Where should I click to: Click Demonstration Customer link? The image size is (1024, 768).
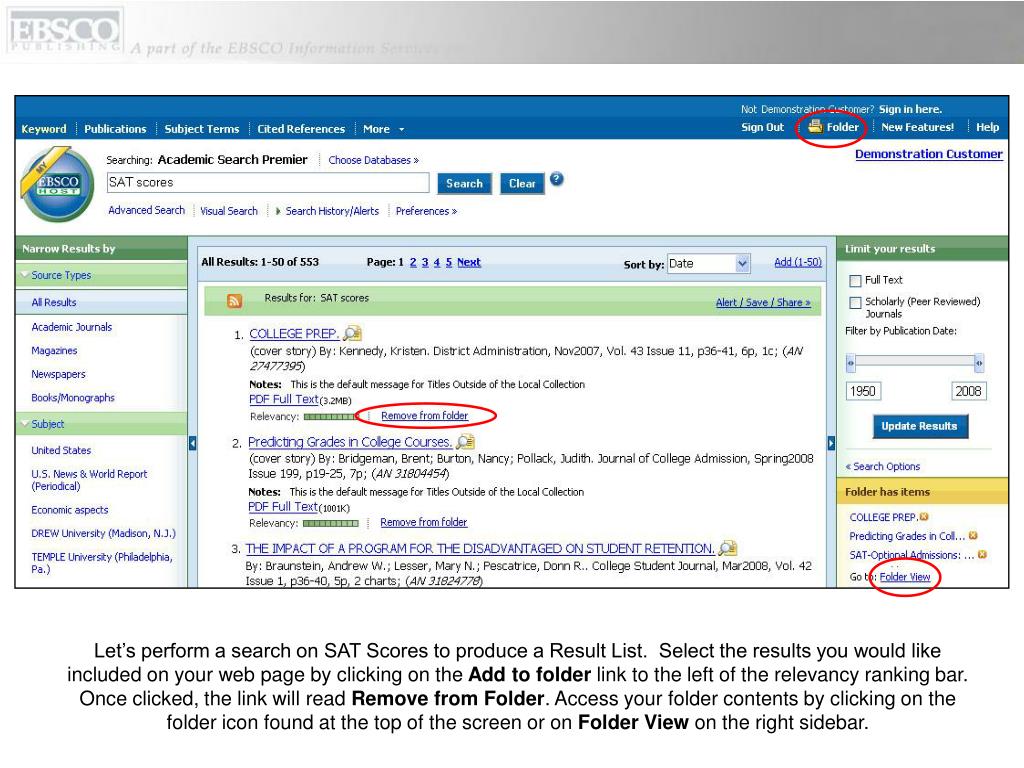929,154
